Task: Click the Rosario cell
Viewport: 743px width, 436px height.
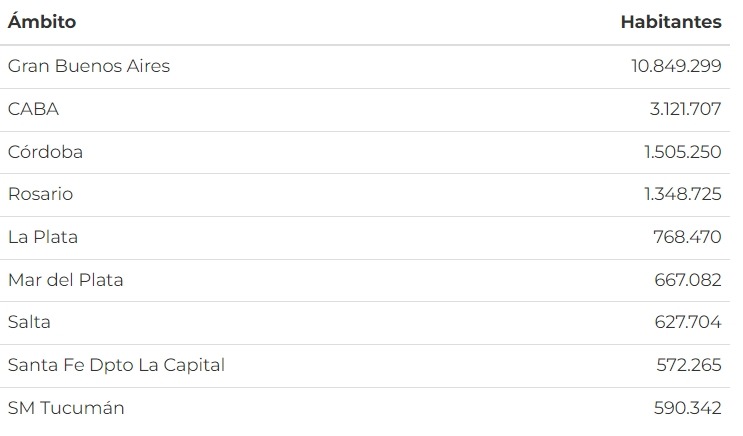Action: [40, 194]
